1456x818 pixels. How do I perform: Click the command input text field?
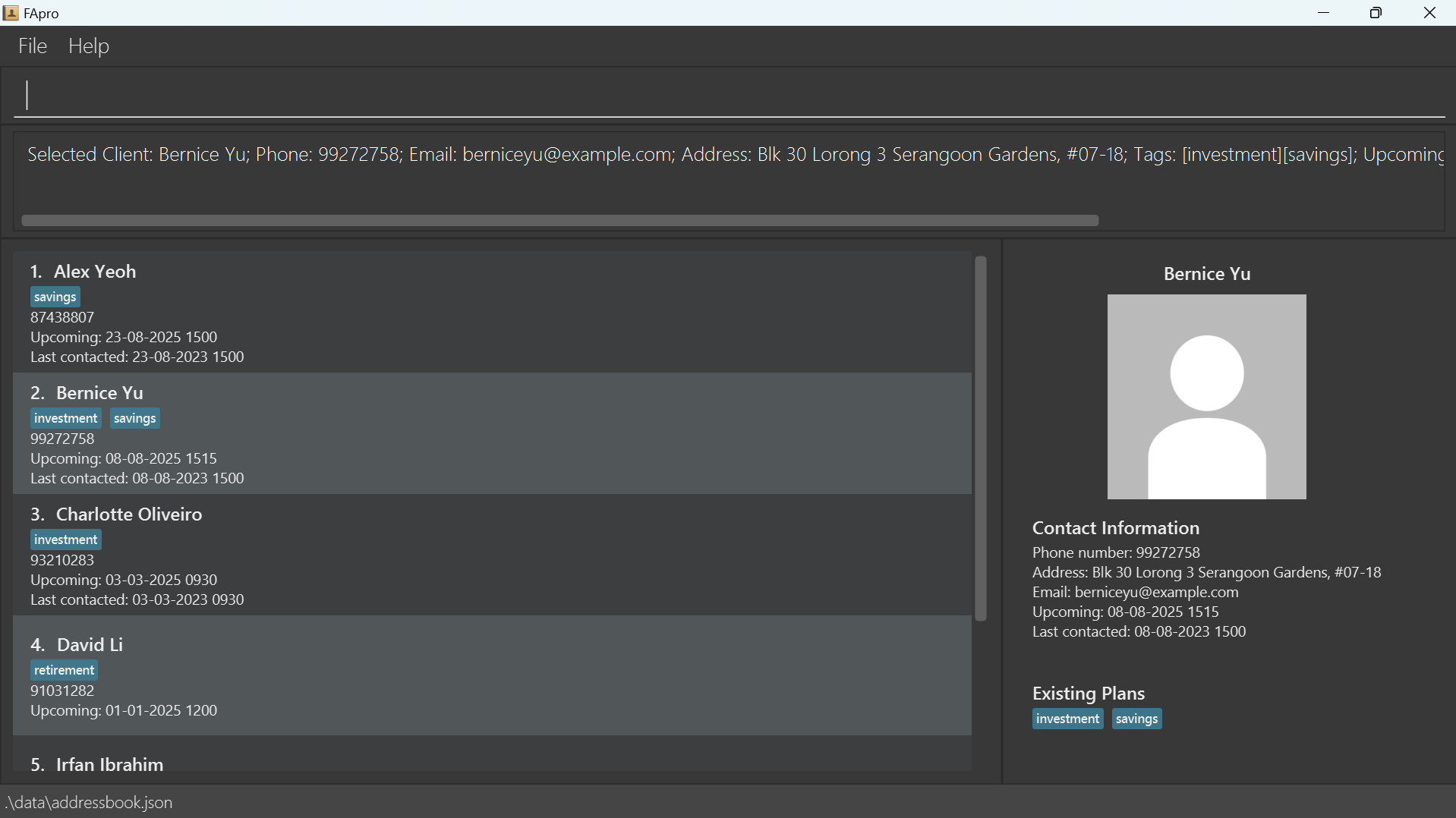point(729,96)
